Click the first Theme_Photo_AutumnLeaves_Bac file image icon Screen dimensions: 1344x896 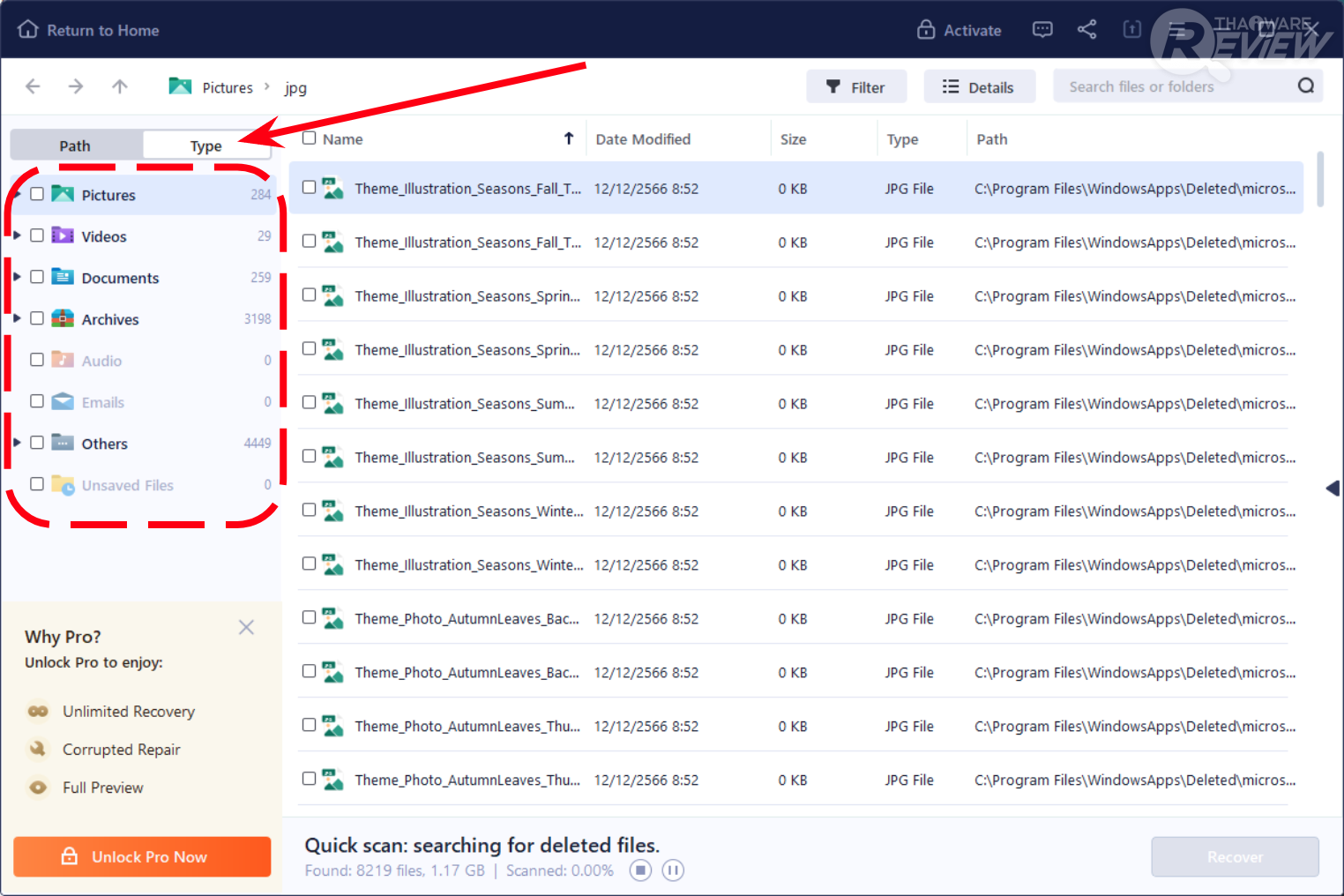pyautogui.click(x=333, y=618)
